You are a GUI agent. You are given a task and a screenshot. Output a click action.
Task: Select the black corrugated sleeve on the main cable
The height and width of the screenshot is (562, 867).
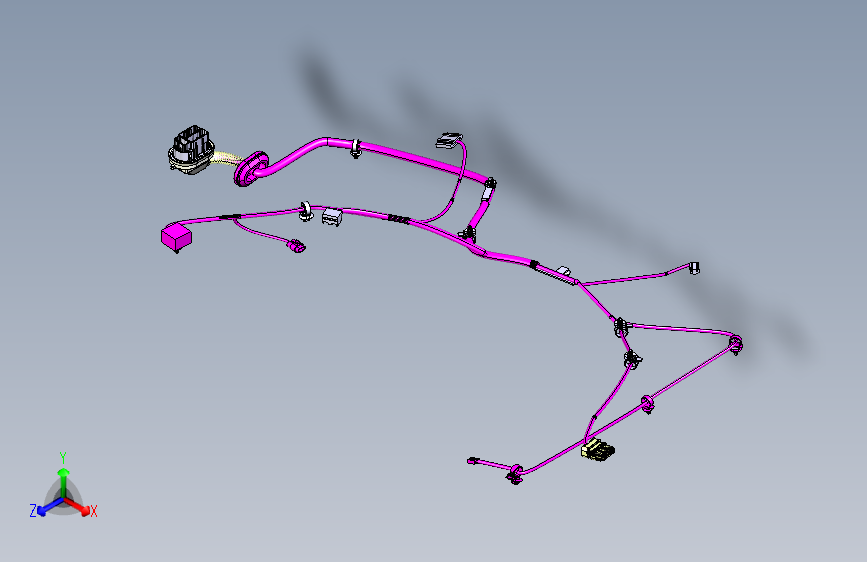click(x=399, y=219)
